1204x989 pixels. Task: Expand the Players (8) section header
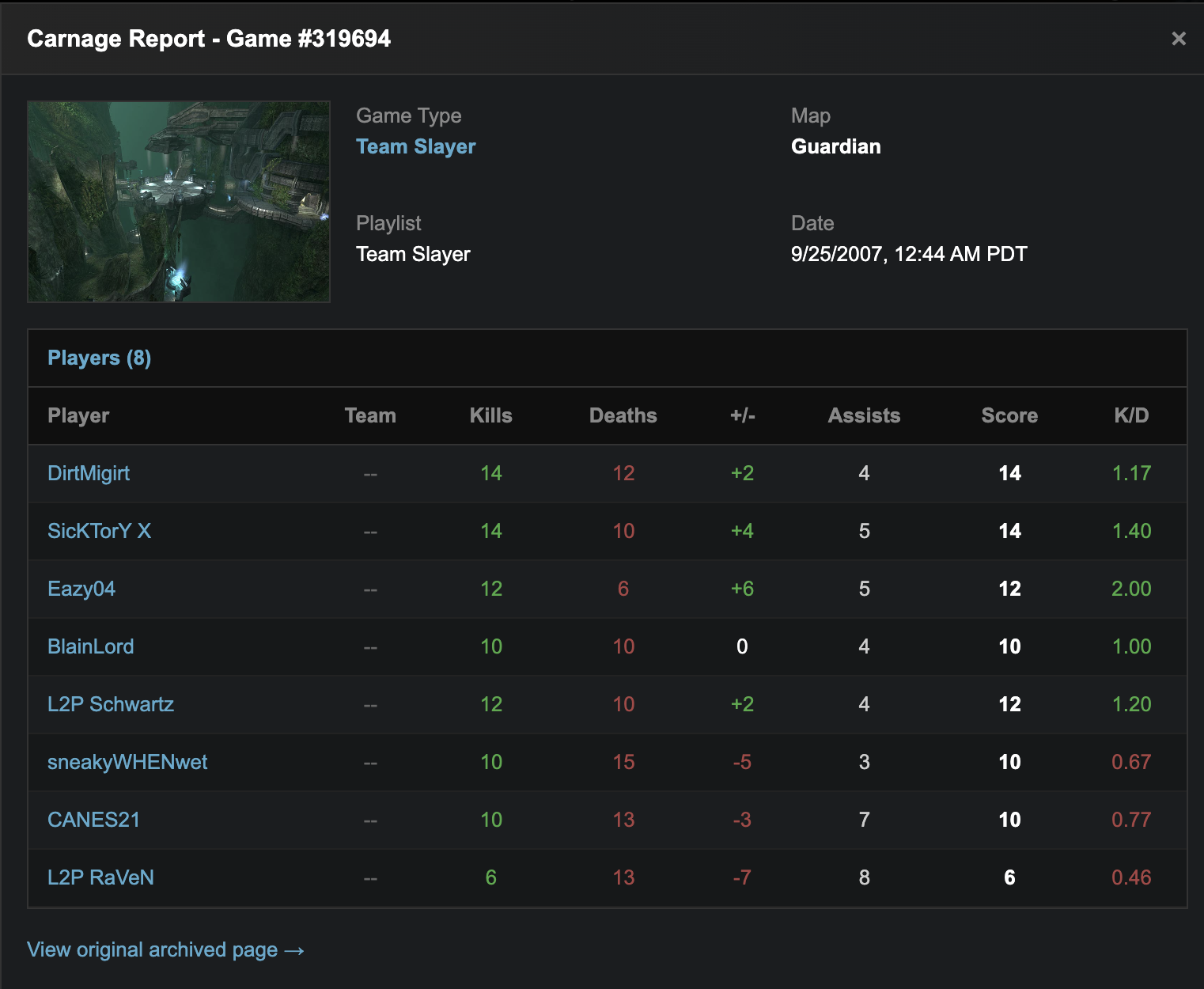point(99,358)
